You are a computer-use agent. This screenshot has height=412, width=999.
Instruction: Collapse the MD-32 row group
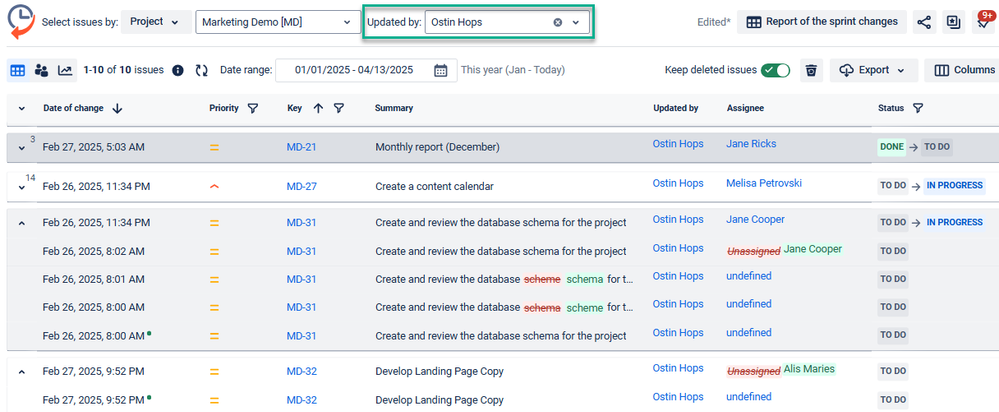click(x=22, y=372)
